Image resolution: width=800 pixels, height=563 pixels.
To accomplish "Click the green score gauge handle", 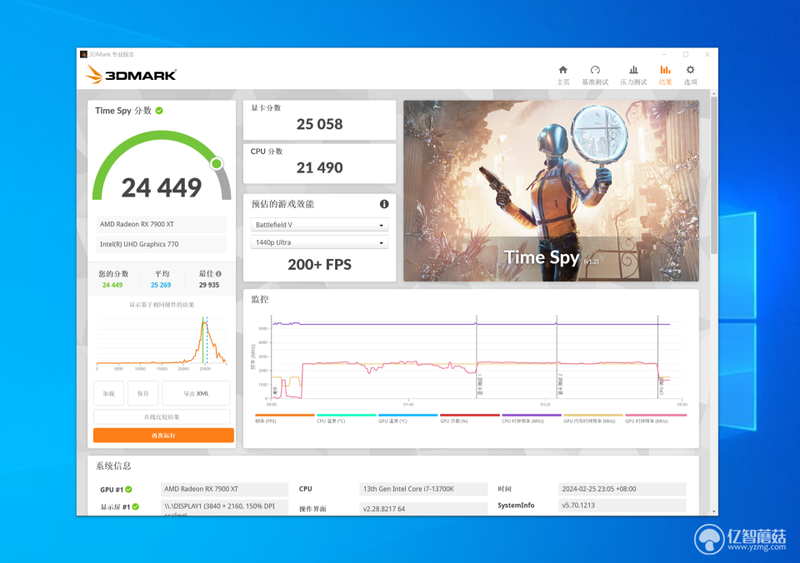I will pos(216,163).
